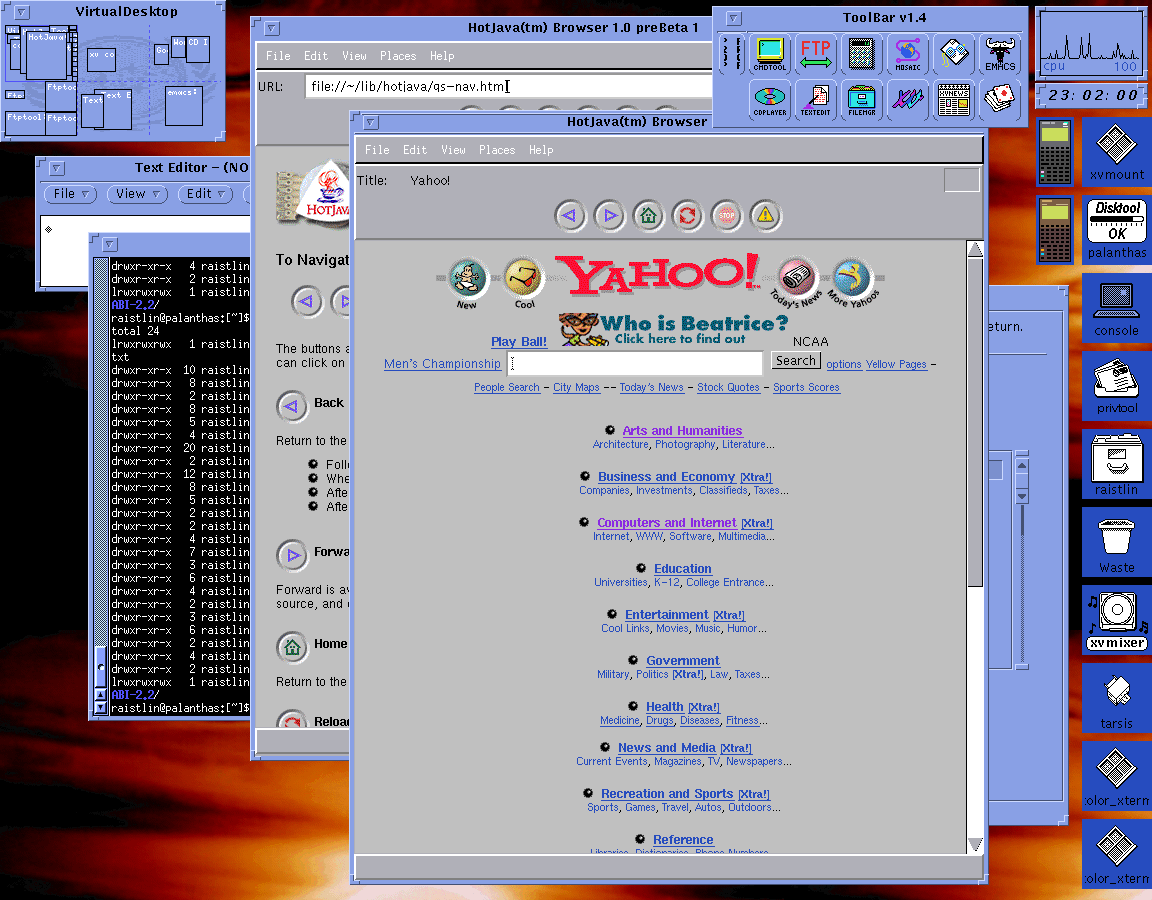Open the terminal window's menu triangle

click(x=109, y=244)
